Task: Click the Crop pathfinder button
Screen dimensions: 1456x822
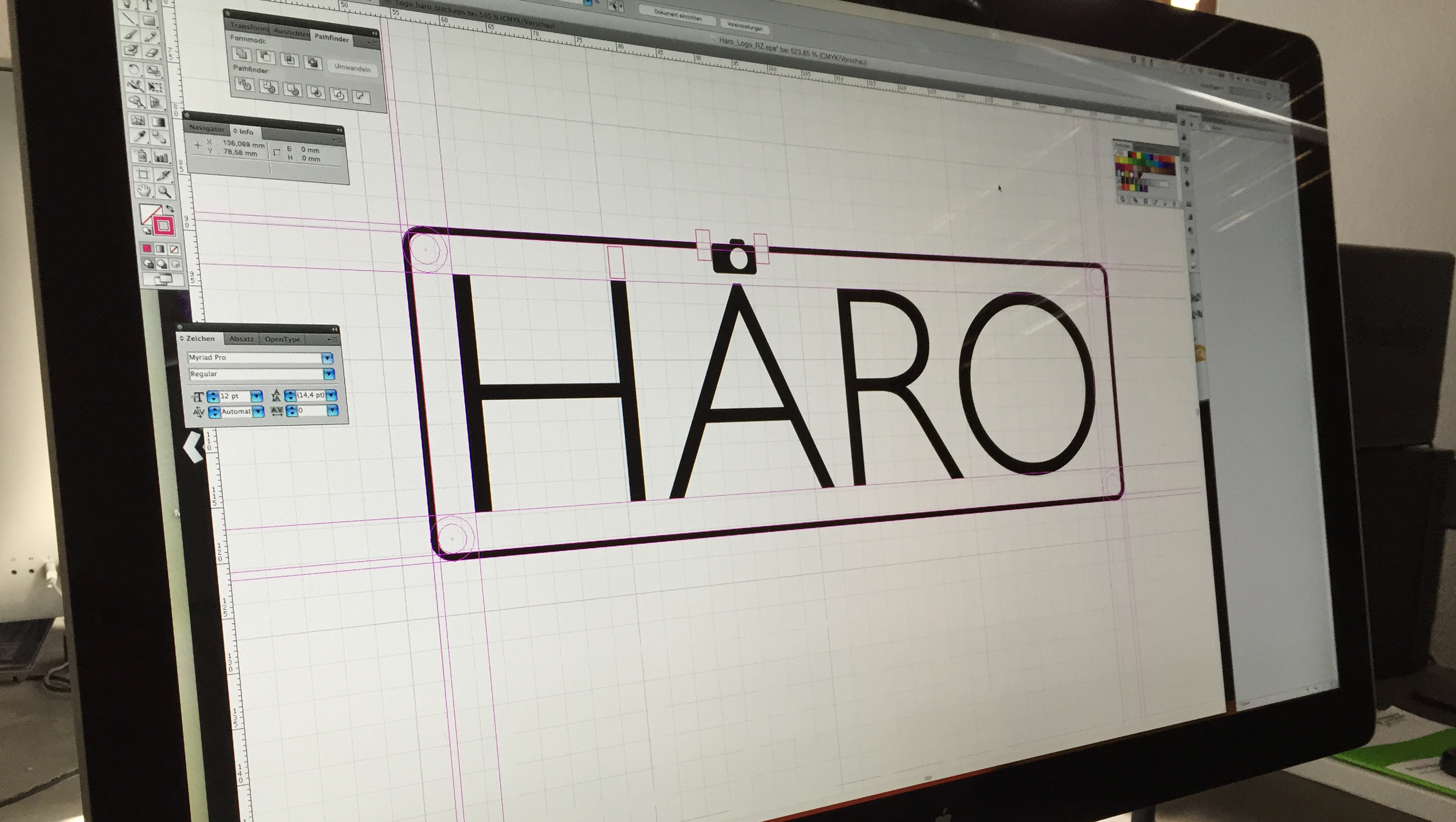Action: pos(316,92)
